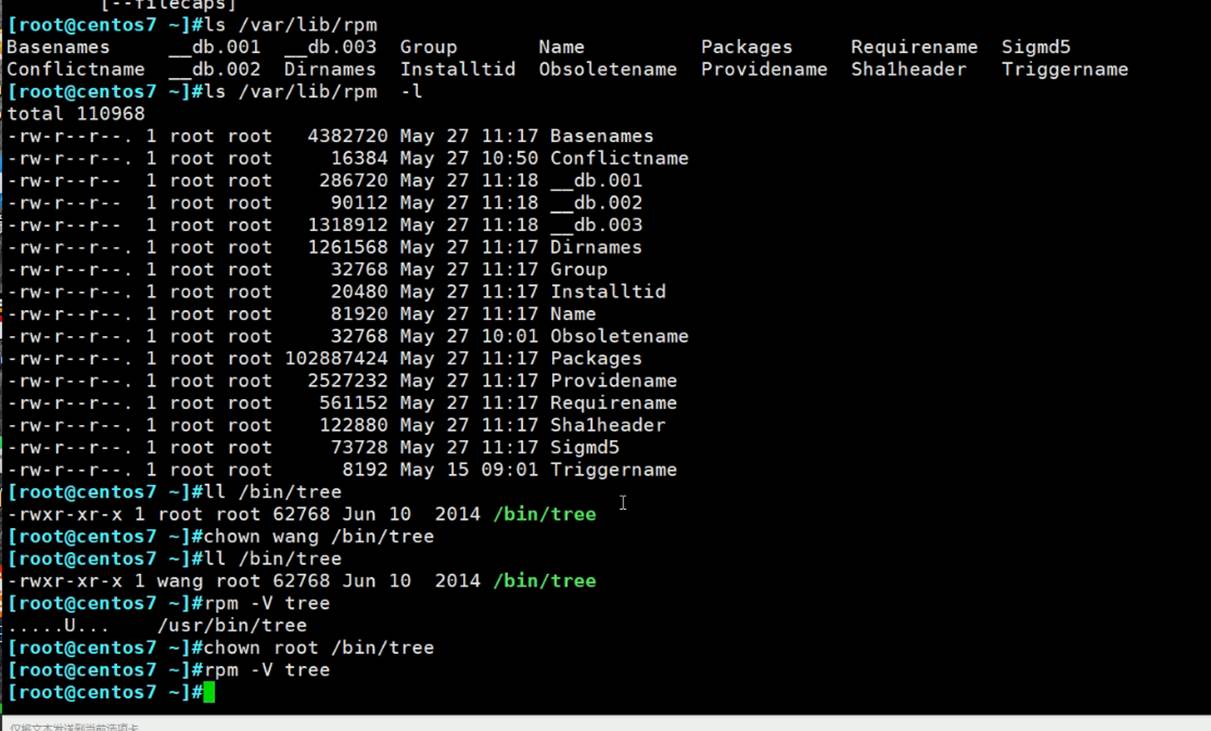Click the Sha1header entry in the long listing

click(607, 425)
